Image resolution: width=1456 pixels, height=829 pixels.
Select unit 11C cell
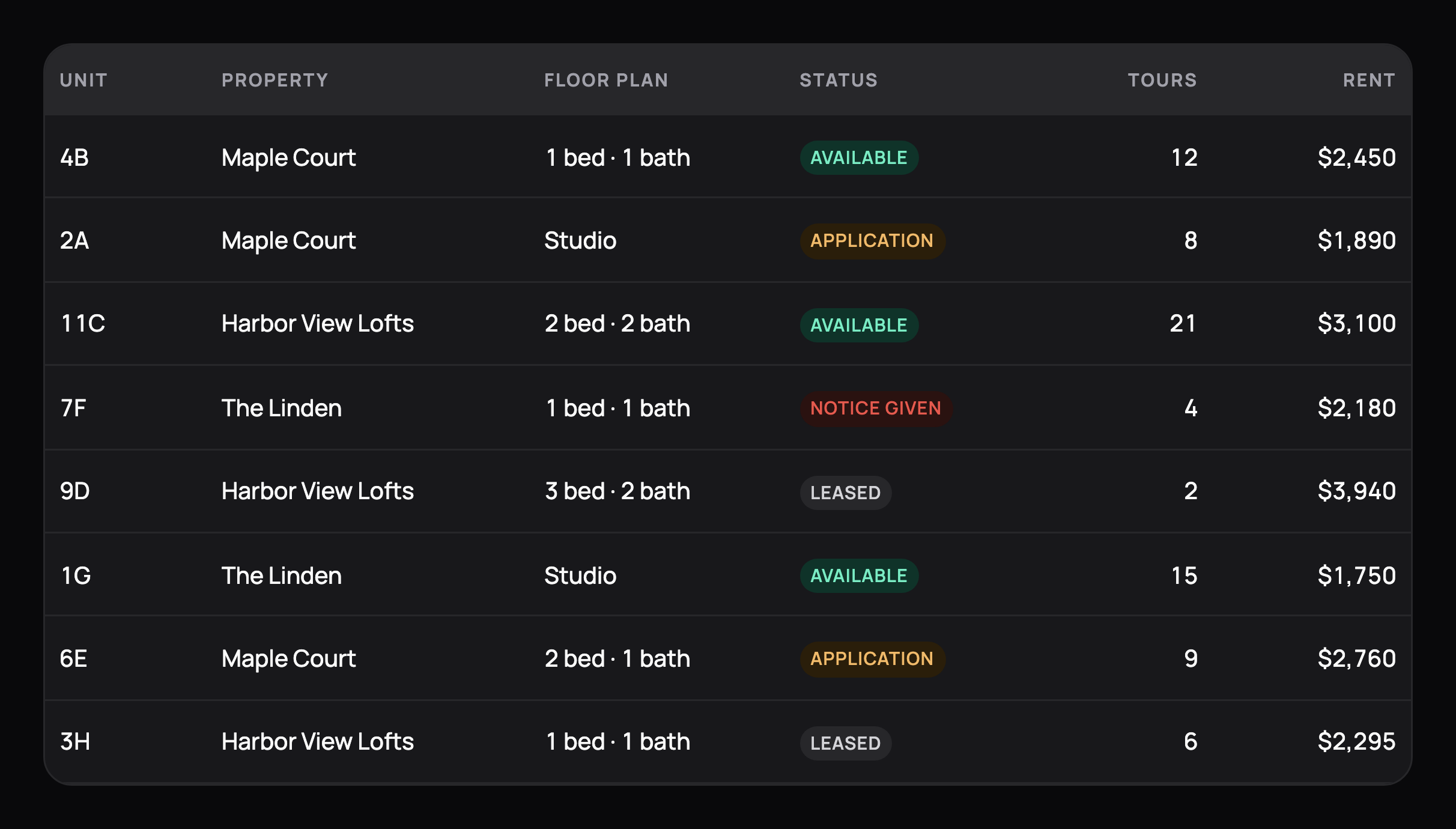point(83,323)
